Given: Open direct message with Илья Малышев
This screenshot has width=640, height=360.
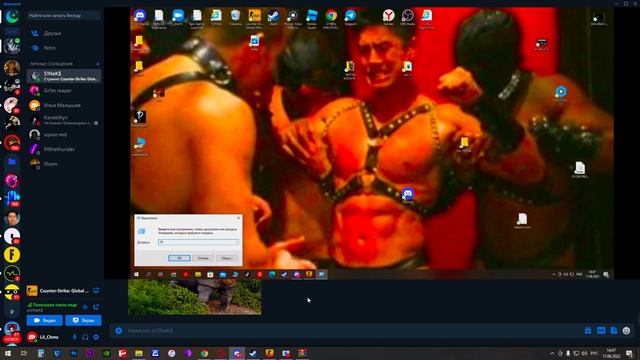Looking at the screenshot, I should pos(64,105).
